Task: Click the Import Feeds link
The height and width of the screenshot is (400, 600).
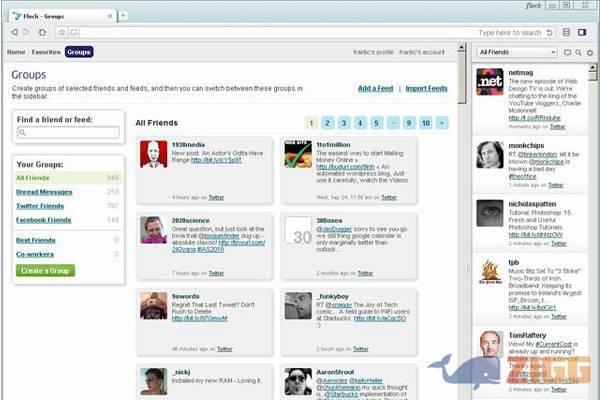Action: point(426,88)
